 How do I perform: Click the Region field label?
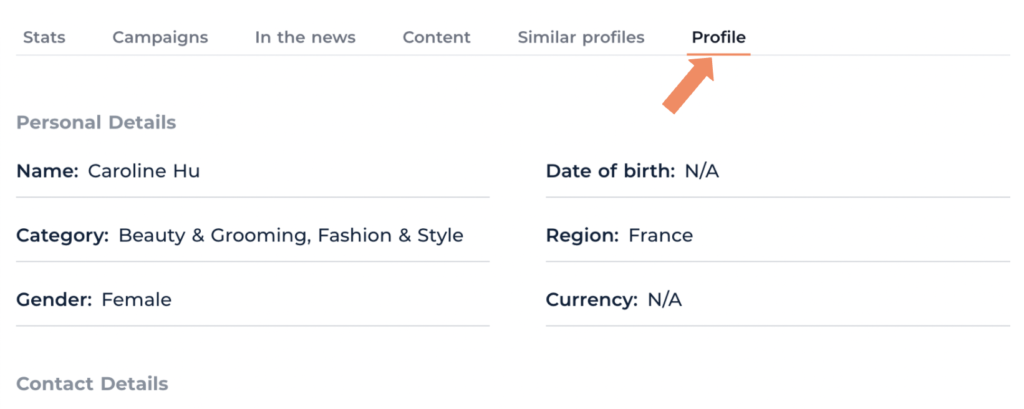pyautogui.click(x=582, y=236)
